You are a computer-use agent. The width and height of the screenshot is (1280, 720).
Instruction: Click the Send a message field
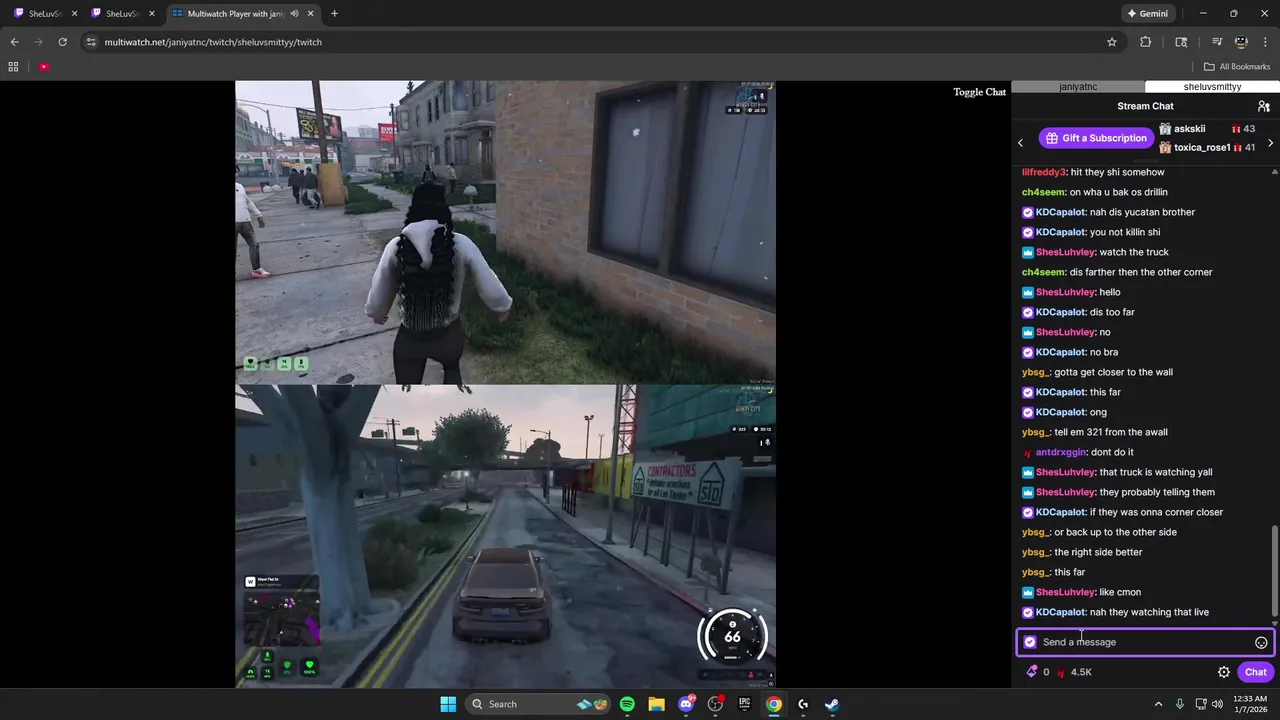pyautogui.click(x=1145, y=642)
